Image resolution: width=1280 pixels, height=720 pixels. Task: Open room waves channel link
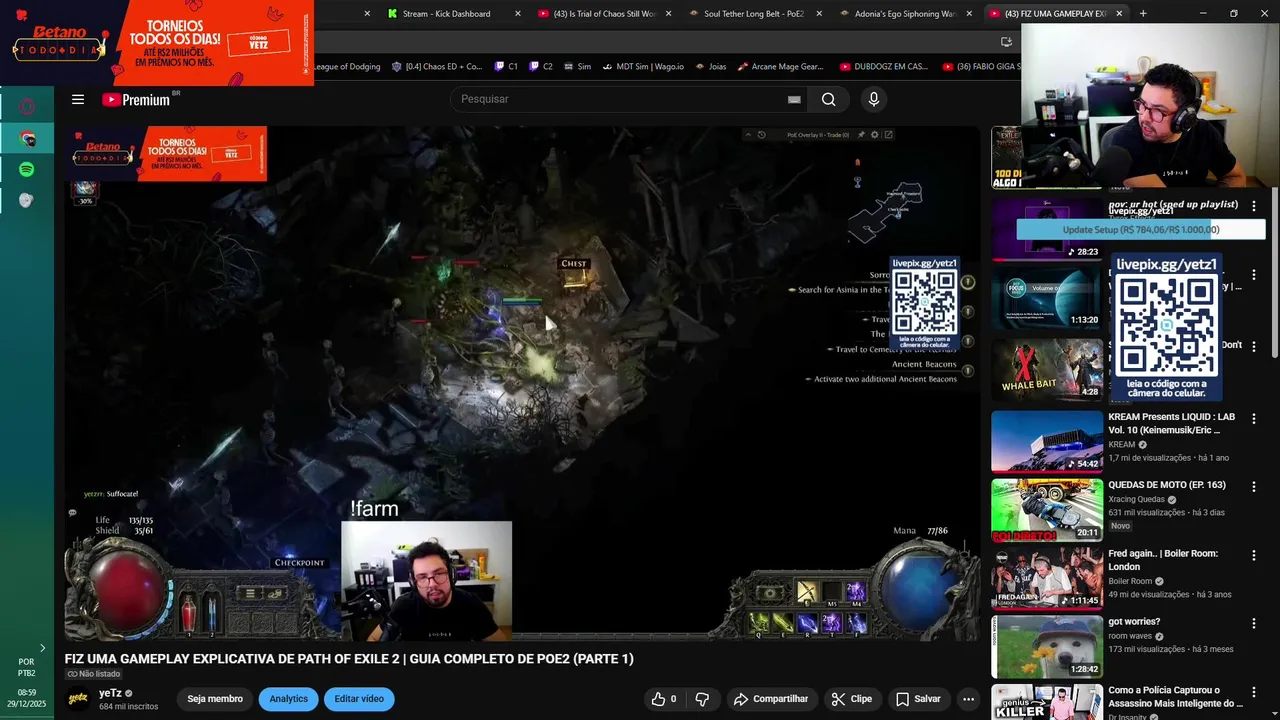(1130, 636)
